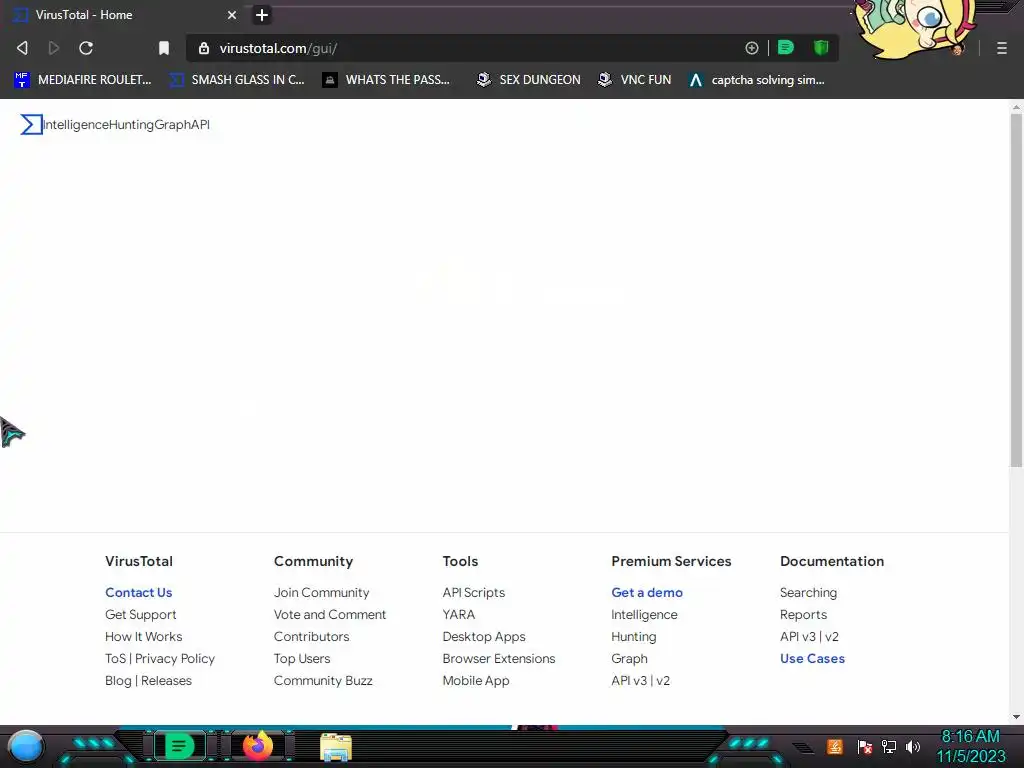Open YARA link under Tools
Viewport: 1024px width, 768px height.
click(x=458, y=615)
